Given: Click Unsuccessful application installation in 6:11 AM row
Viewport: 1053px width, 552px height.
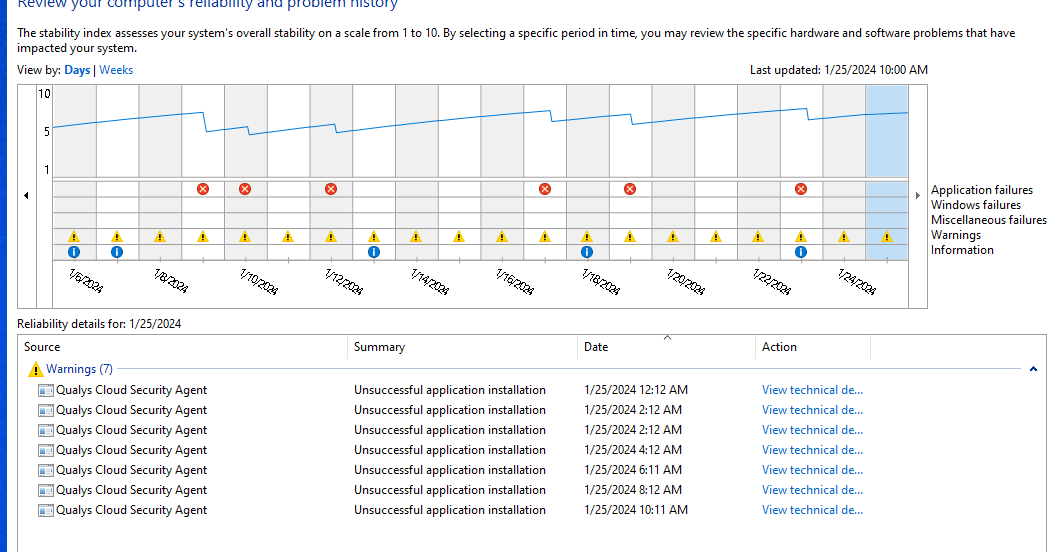Looking at the screenshot, I should [x=450, y=470].
